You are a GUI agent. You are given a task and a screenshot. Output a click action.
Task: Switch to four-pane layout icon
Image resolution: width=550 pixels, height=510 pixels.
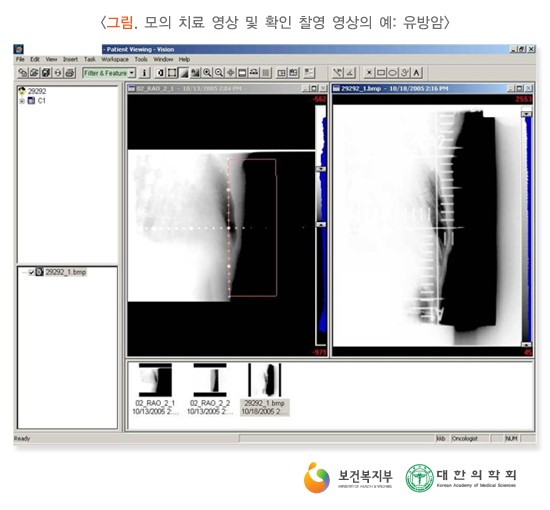point(293,73)
